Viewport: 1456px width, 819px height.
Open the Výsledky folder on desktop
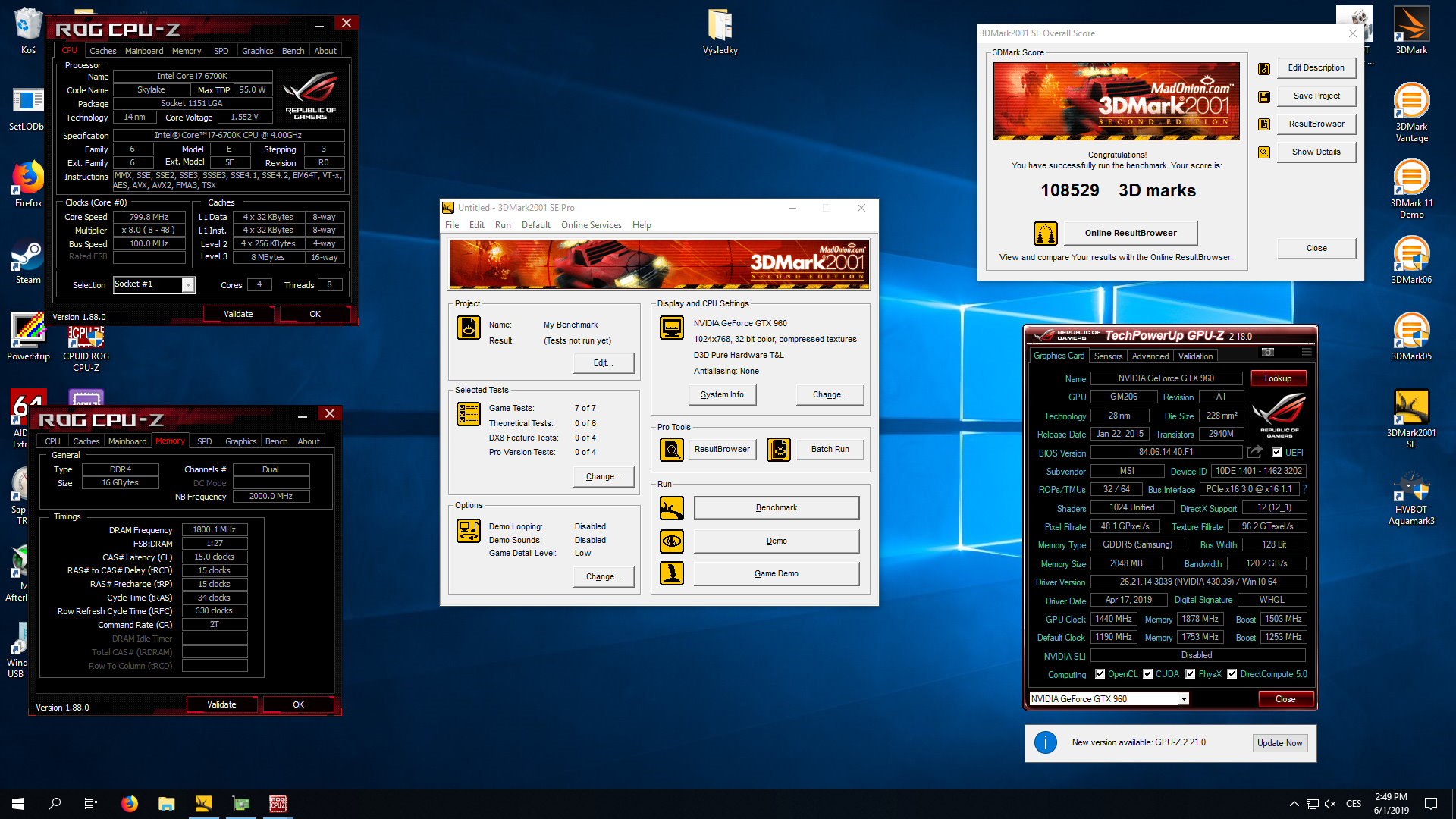click(720, 32)
